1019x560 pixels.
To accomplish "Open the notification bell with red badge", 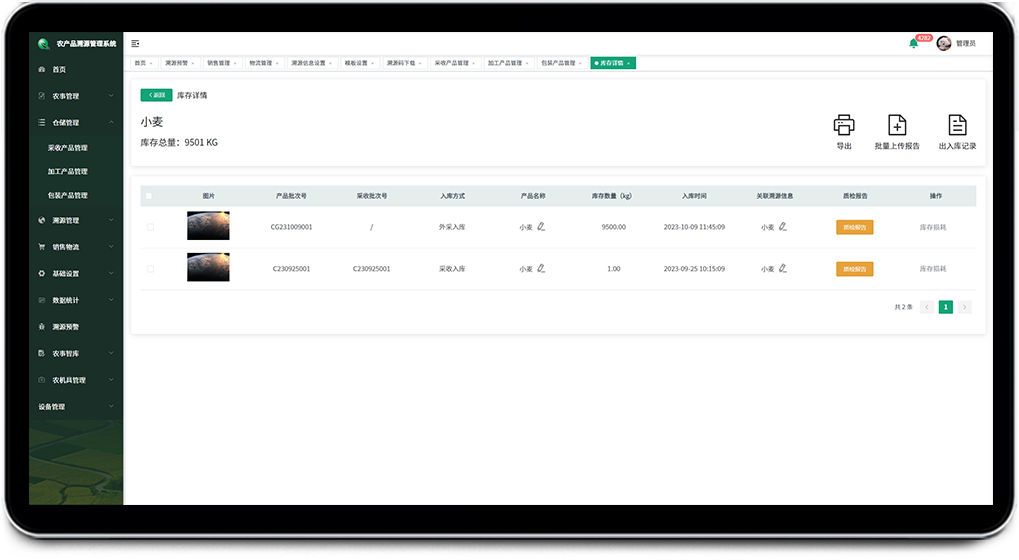I will pos(914,44).
